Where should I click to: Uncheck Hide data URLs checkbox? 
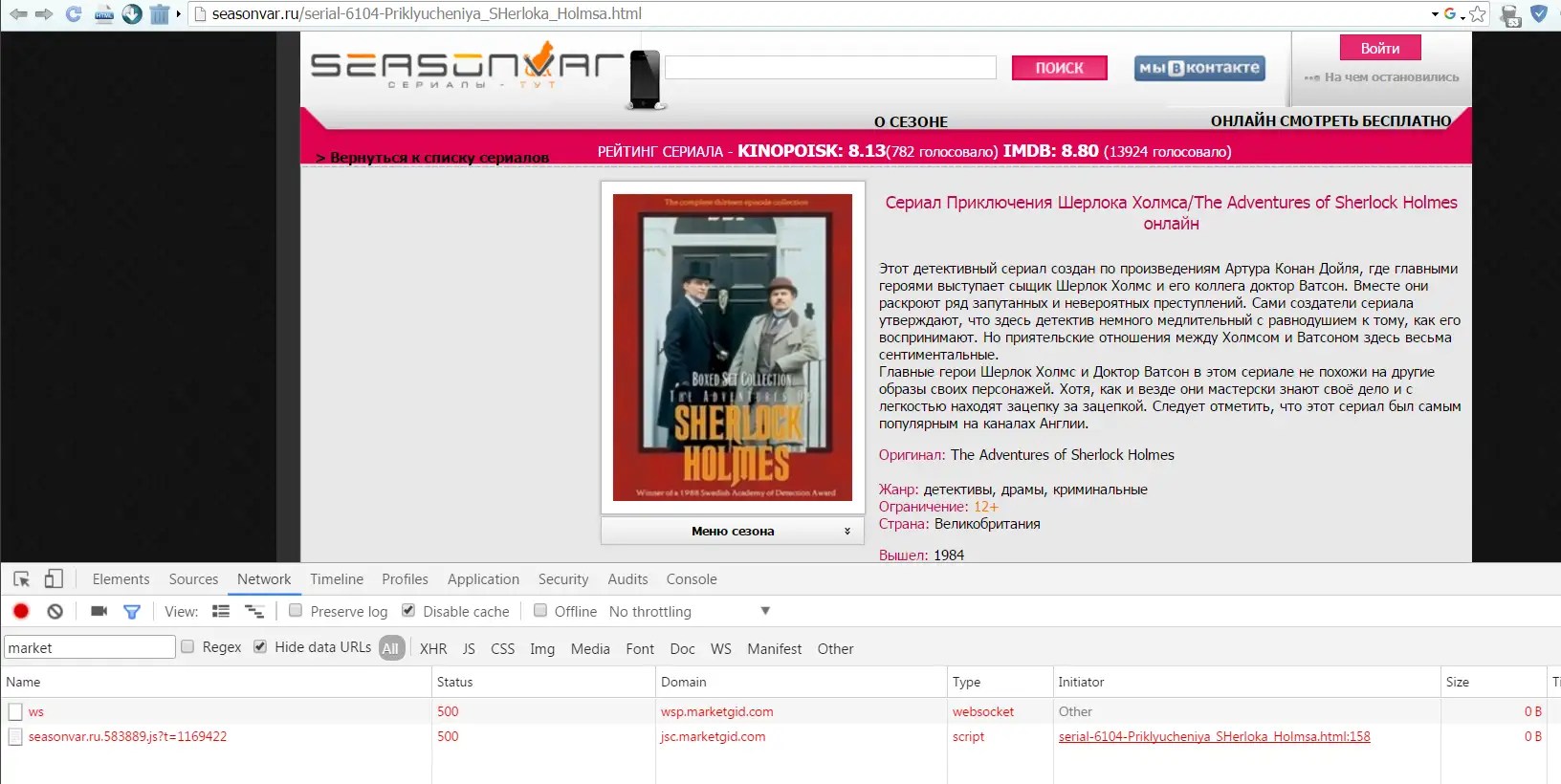[260, 646]
